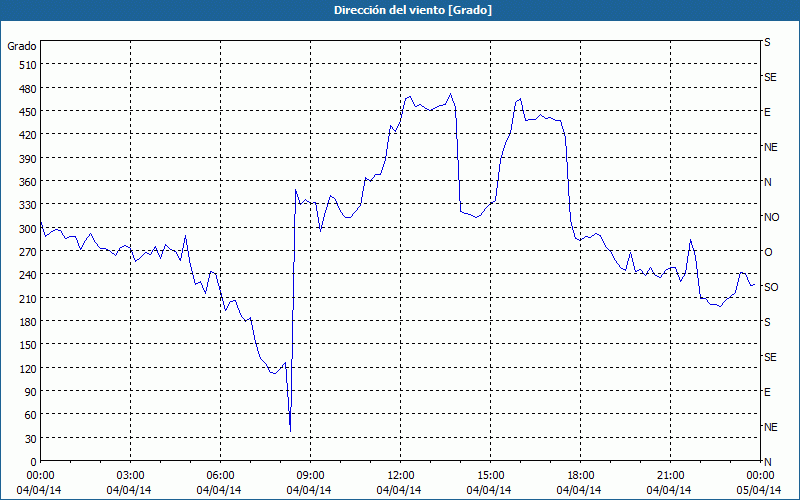Click the 120 y-axis value

(x=28, y=368)
